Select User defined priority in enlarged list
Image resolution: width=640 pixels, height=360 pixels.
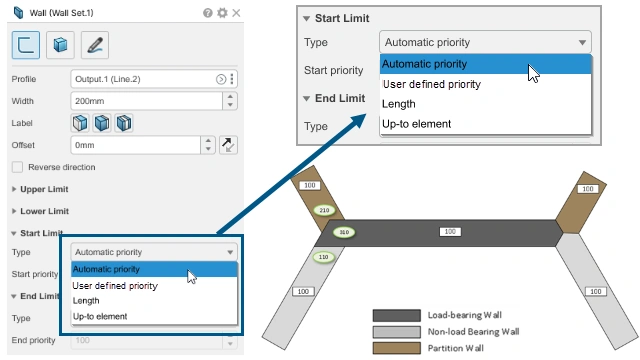pyautogui.click(x=485, y=84)
